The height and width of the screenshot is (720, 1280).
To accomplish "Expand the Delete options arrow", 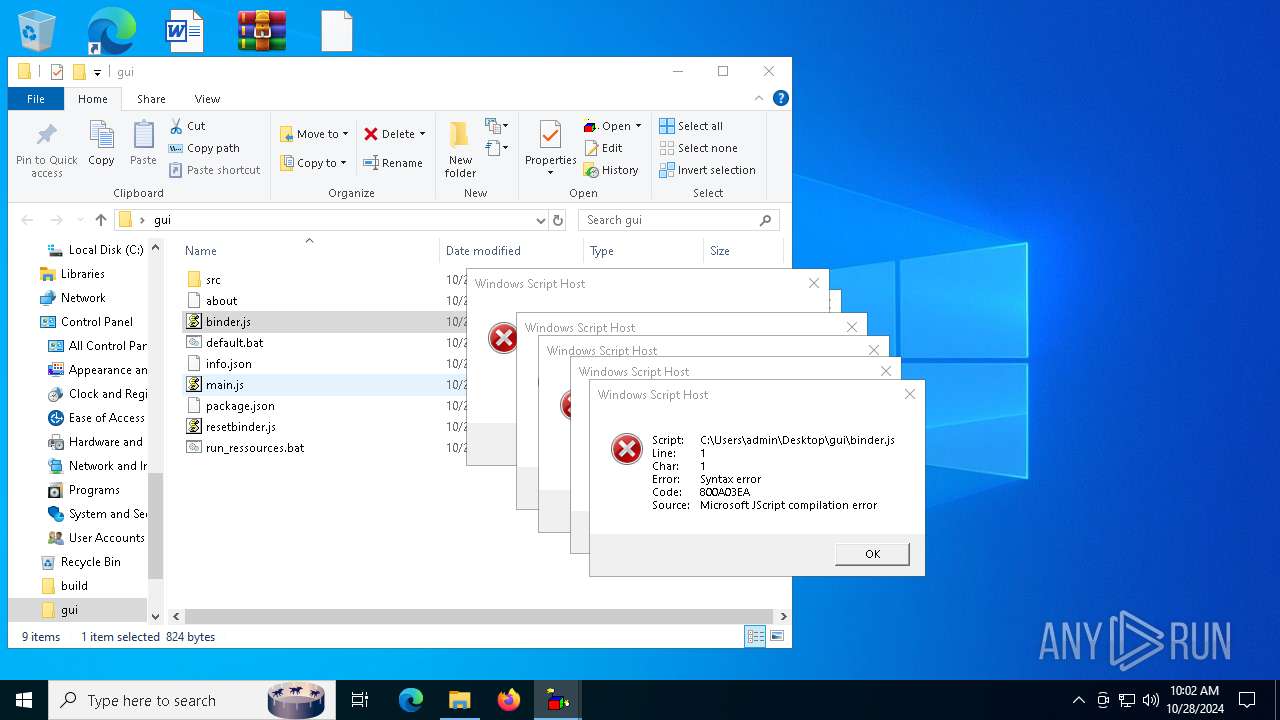I will [422, 134].
